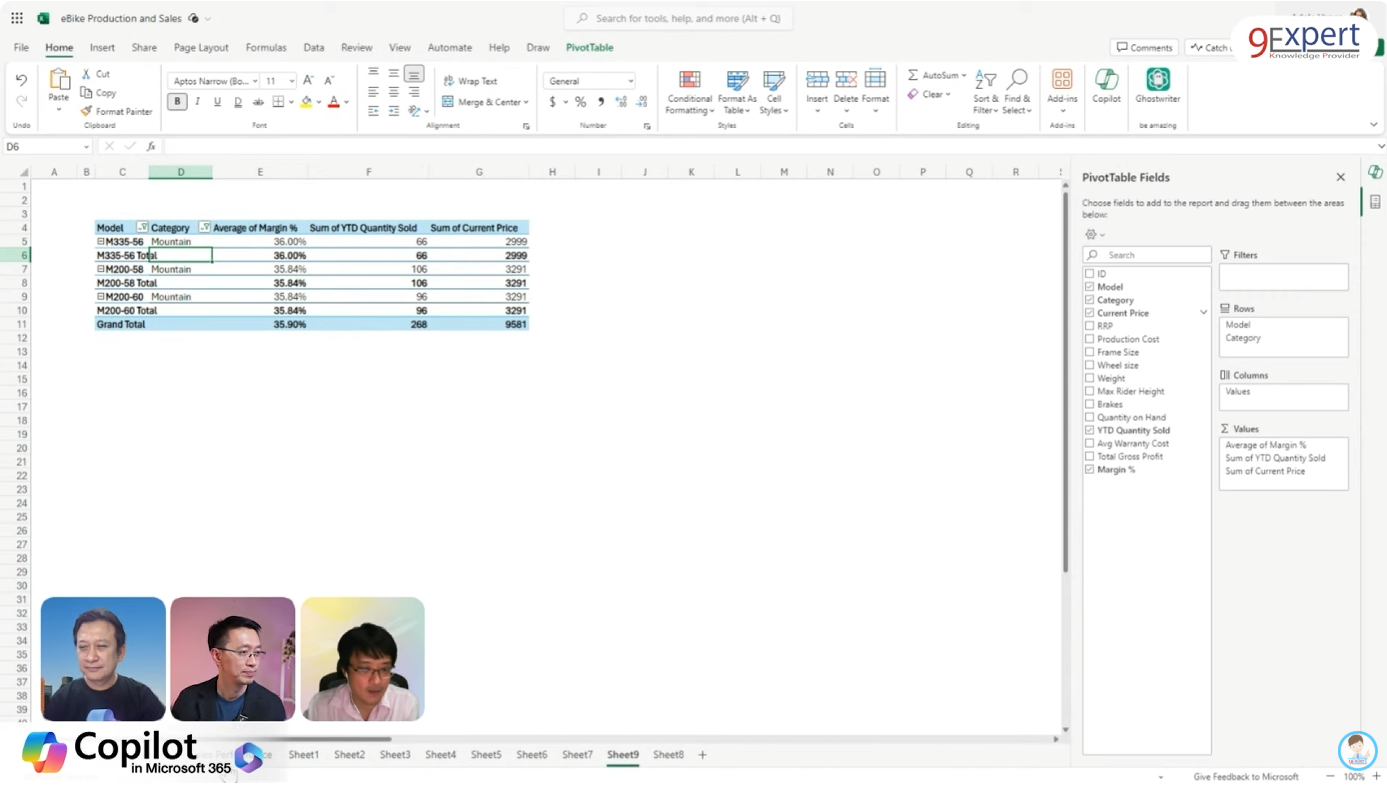Image resolution: width=1387 pixels, height=789 pixels.
Task: Open the Add-ins icon
Action: coord(1062,82)
